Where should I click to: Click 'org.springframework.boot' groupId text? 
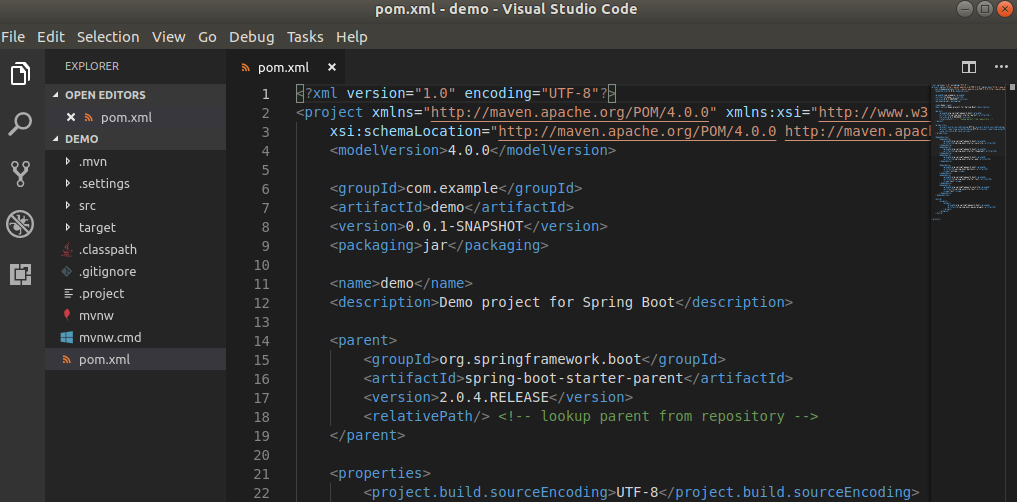click(x=540, y=359)
